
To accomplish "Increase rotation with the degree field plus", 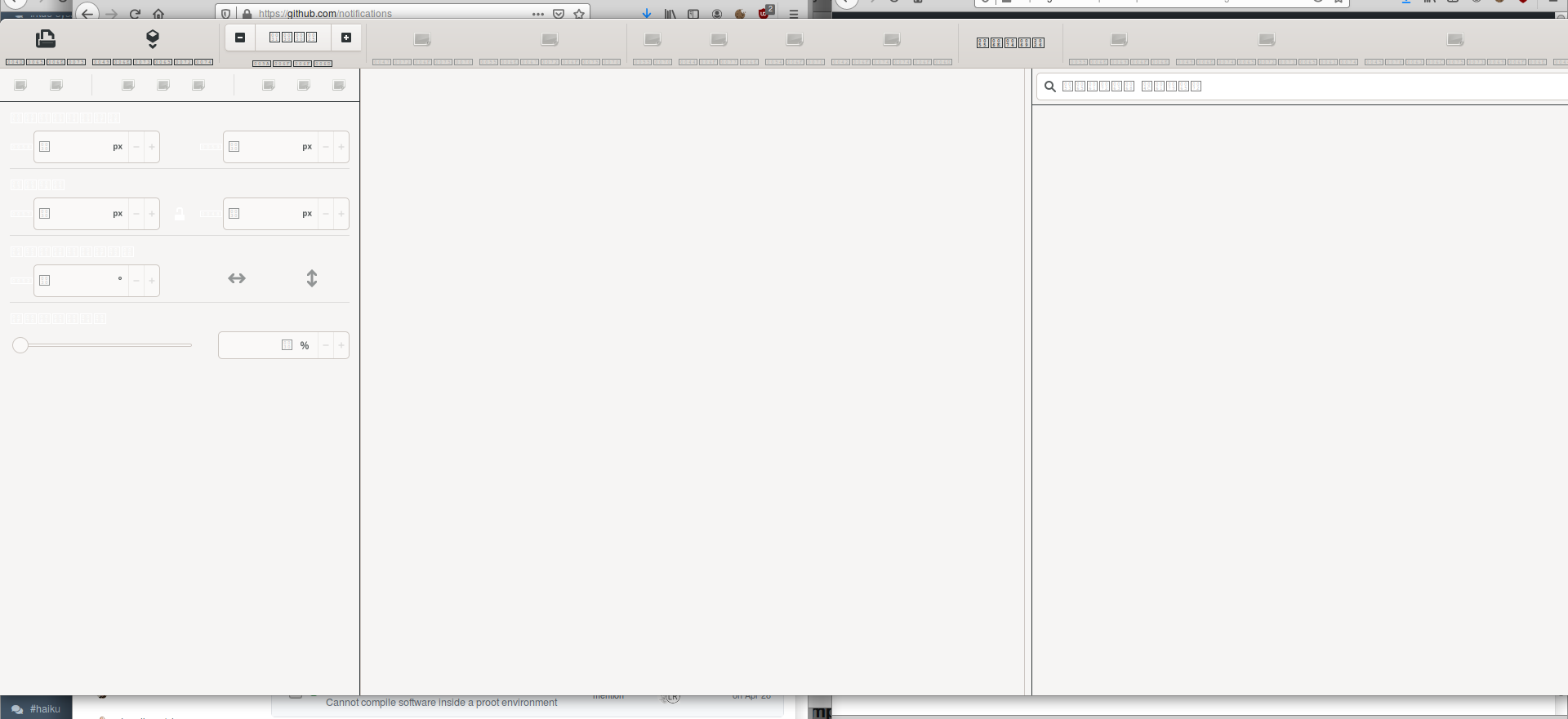I will click(152, 281).
